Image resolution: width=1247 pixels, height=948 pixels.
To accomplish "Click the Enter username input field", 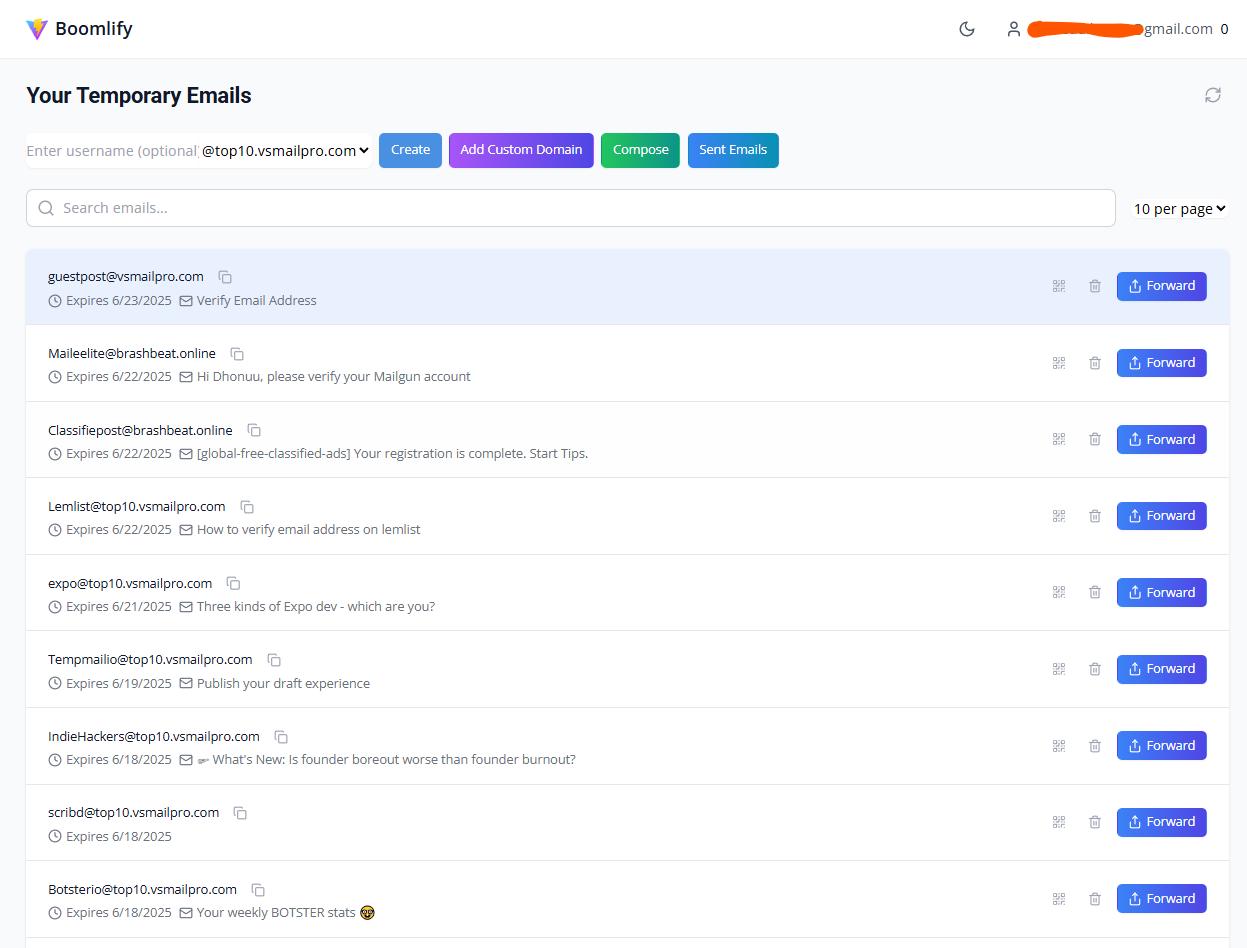I will 111,151.
